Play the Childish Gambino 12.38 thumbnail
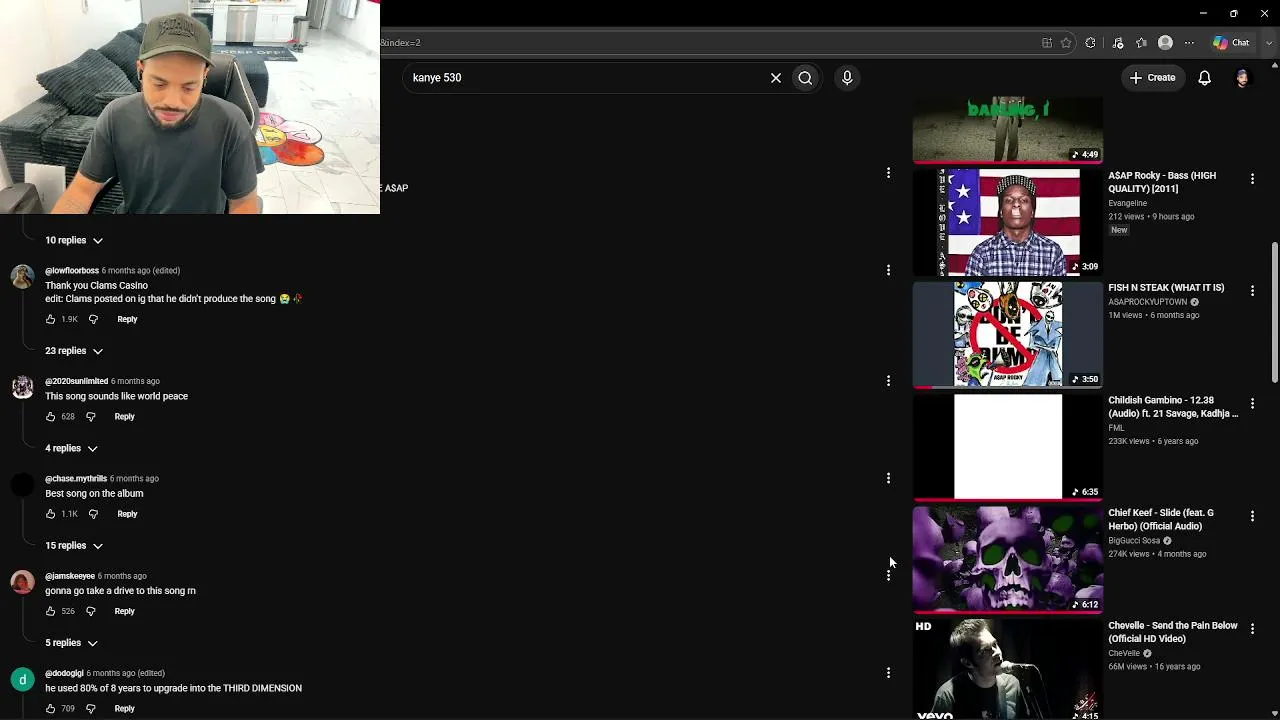The image size is (1280, 720). click(x=1008, y=446)
